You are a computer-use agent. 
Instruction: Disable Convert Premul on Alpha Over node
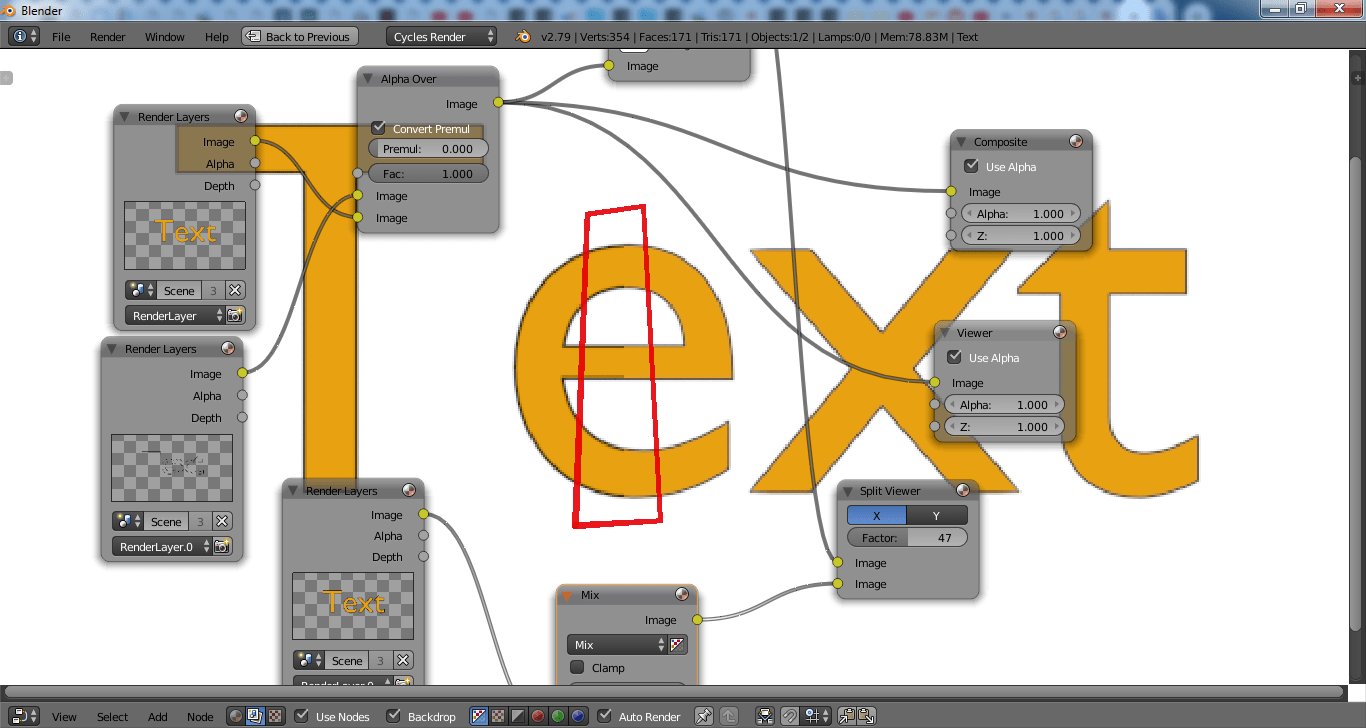coord(378,128)
